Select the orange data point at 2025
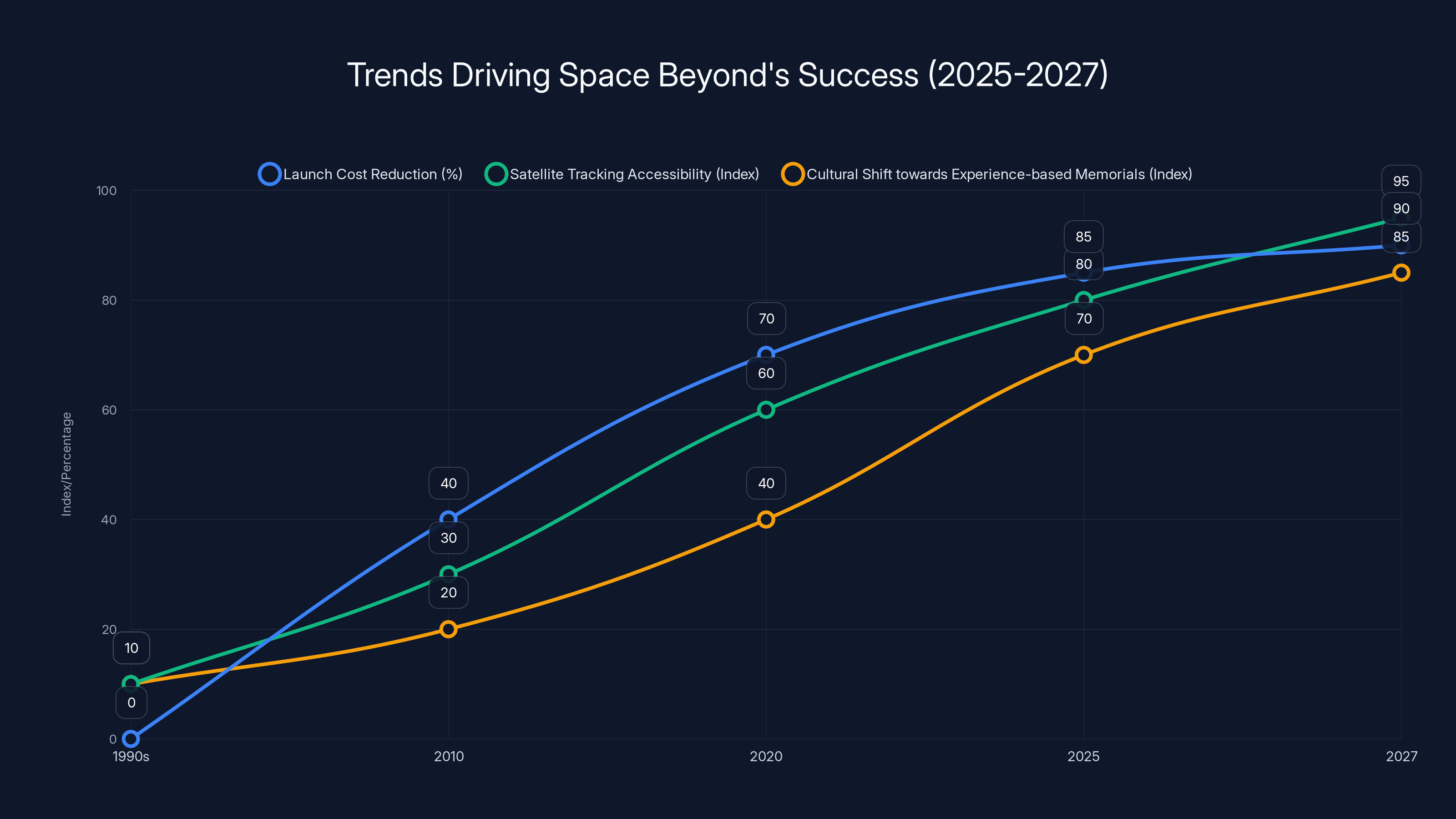Screen dimensions: 1456x819 [x=1083, y=355]
